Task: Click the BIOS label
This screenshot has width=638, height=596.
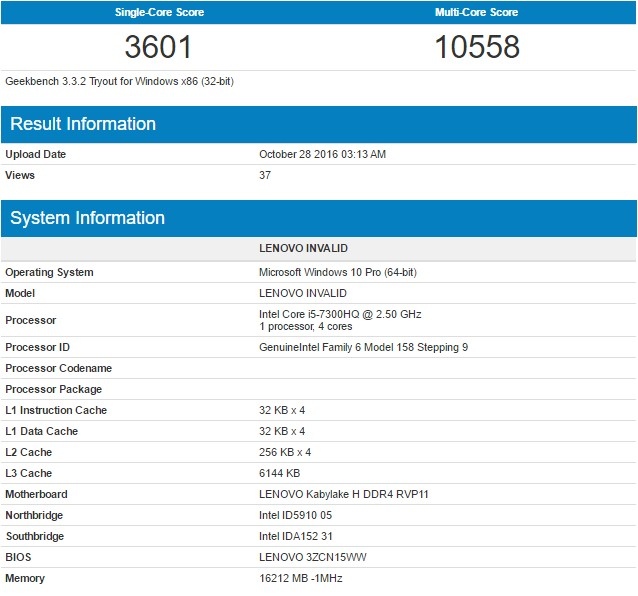Action: (x=18, y=557)
